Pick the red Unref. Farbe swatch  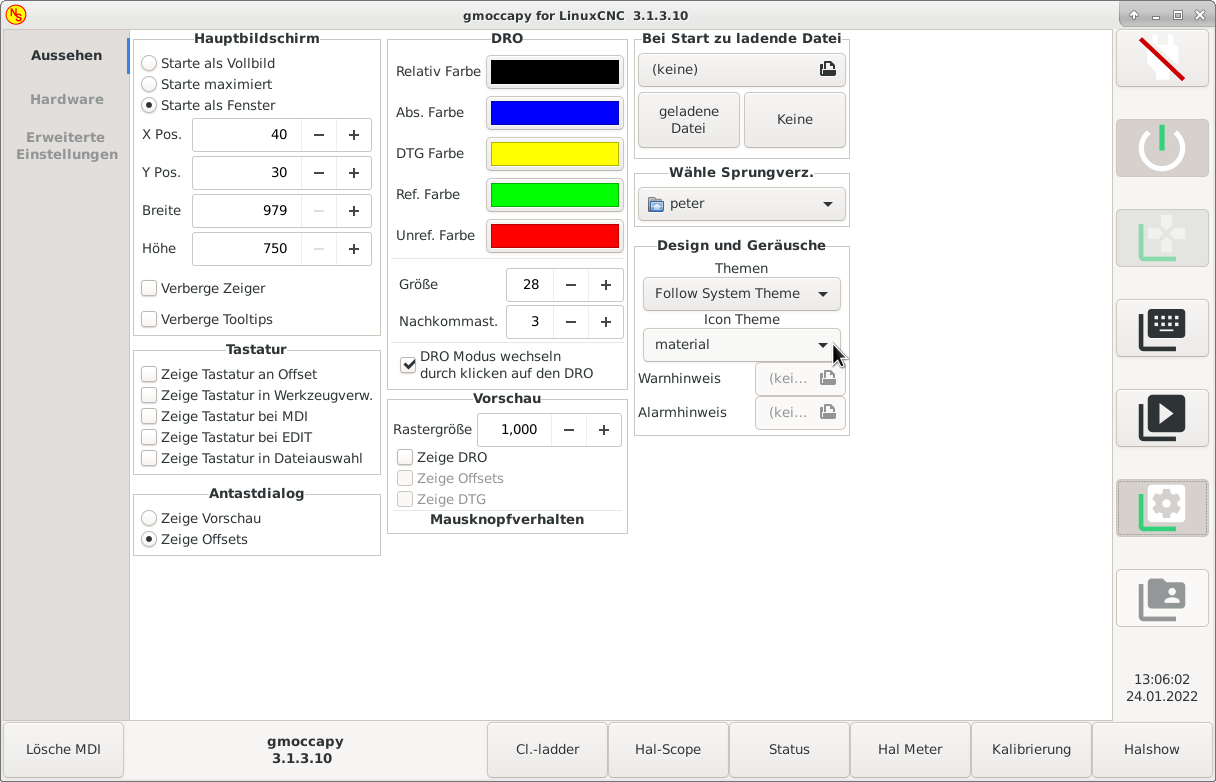click(x=555, y=236)
